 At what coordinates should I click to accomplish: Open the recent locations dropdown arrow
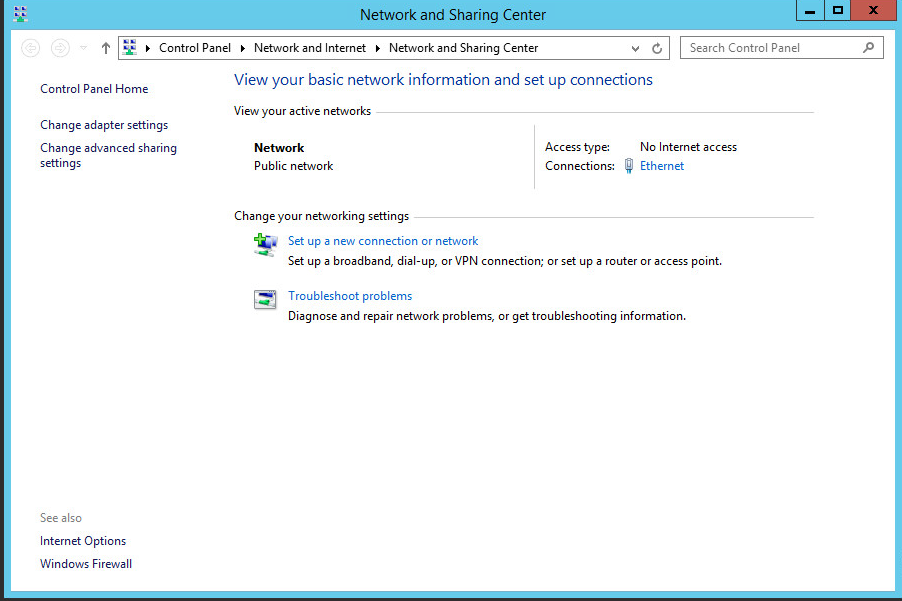tap(83, 48)
